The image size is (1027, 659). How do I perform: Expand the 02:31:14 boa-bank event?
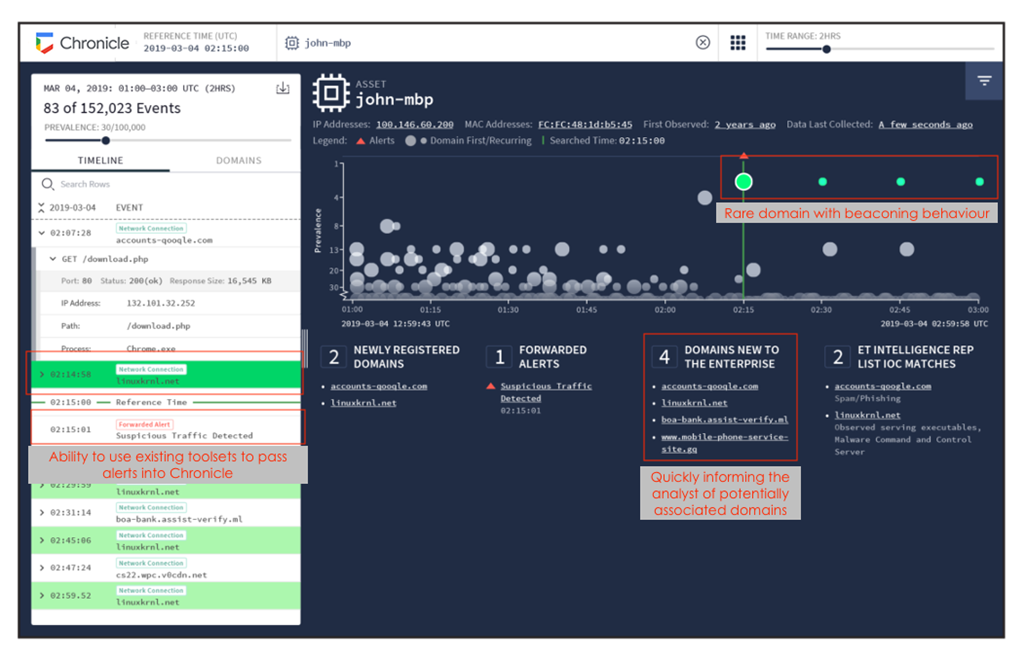point(41,512)
